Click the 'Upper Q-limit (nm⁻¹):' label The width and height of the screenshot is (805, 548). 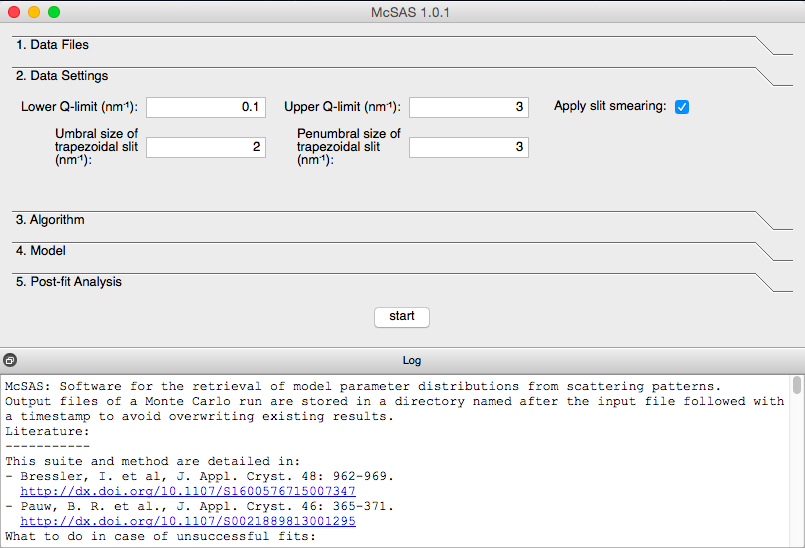point(342,107)
